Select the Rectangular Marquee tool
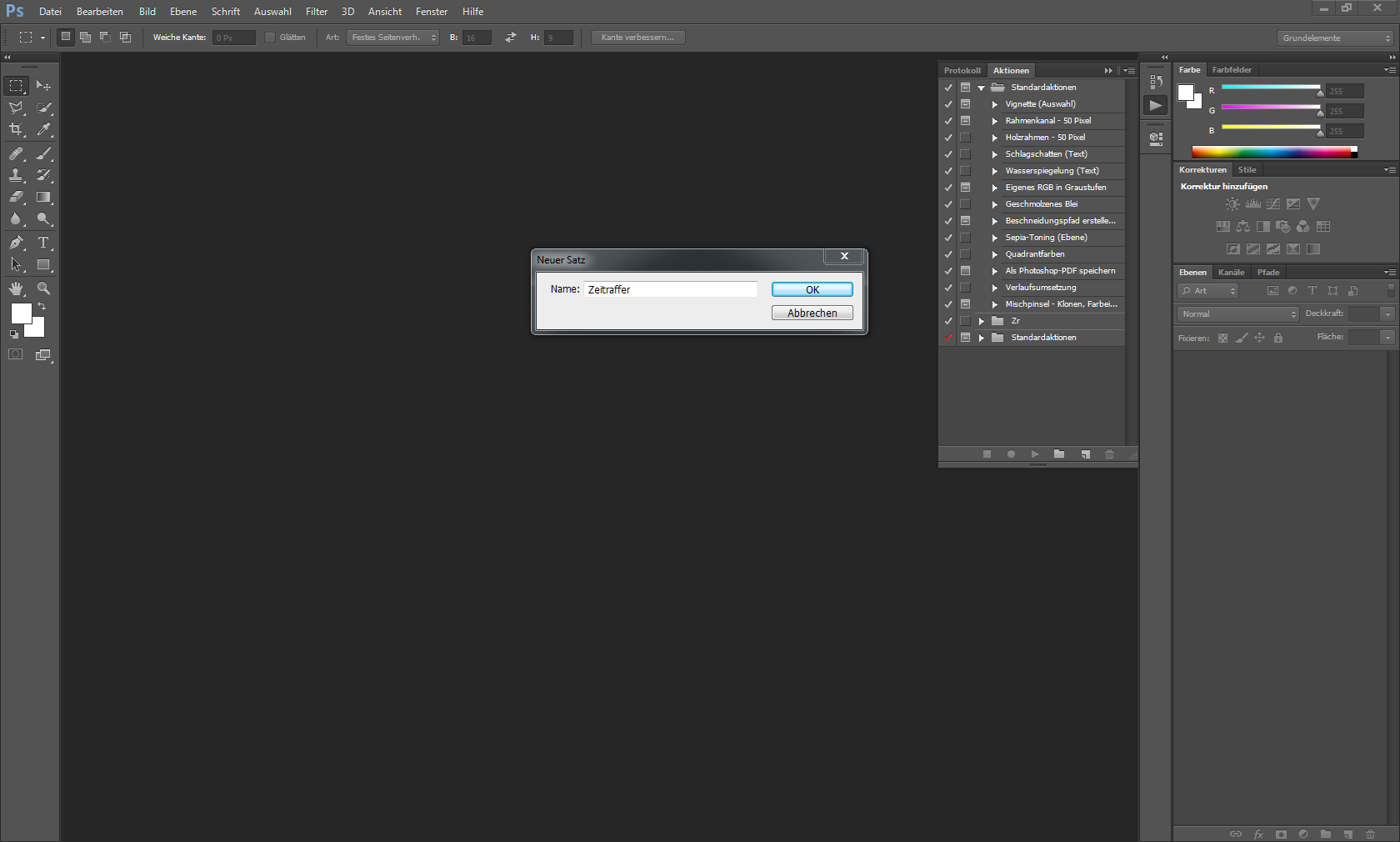Screen dimensions: 1400x842 click(16, 85)
